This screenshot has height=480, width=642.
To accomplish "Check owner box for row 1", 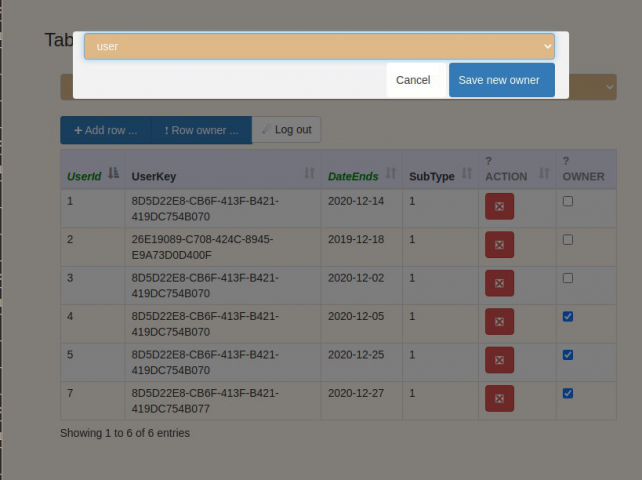I will click(x=568, y=201).
